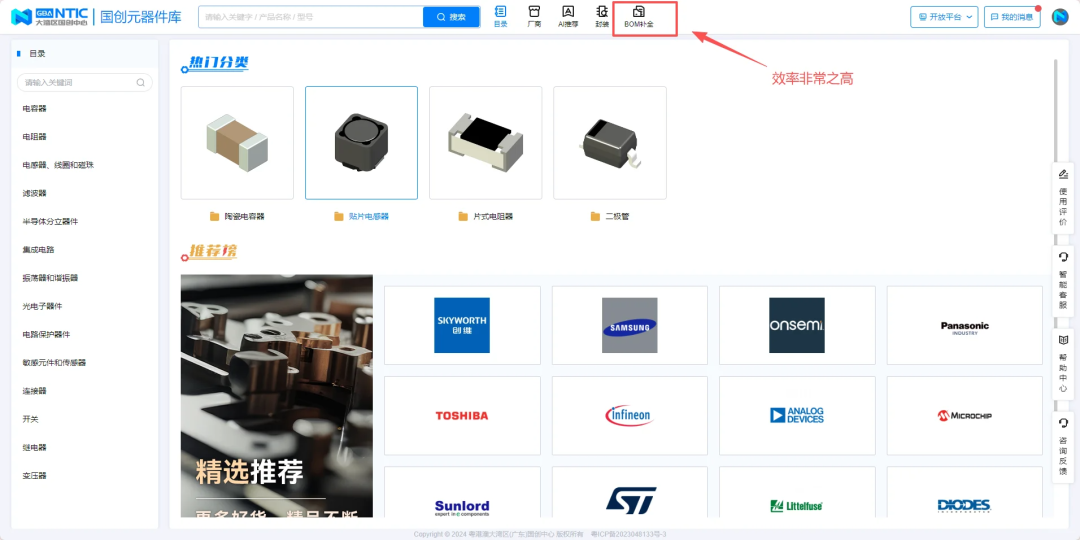This screenshot has width=1080, height=540.
Task: Click the NTIC 国创元器件库 logo
Action: click(96, 17)
